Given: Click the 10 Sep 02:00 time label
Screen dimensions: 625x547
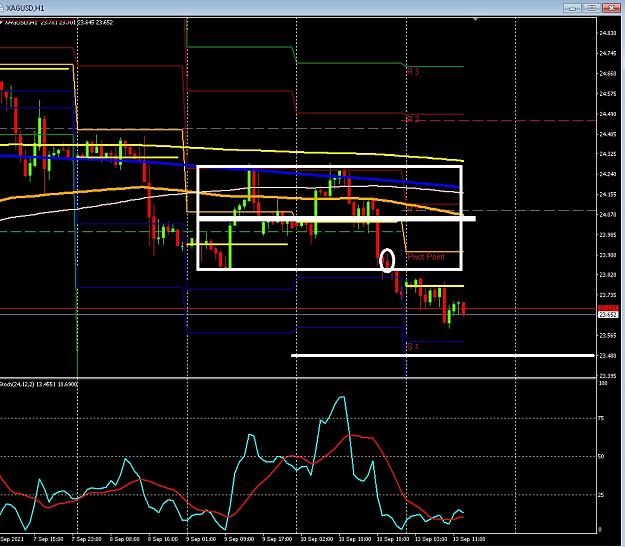Looking at the screenshot, I should click(318, 539).
